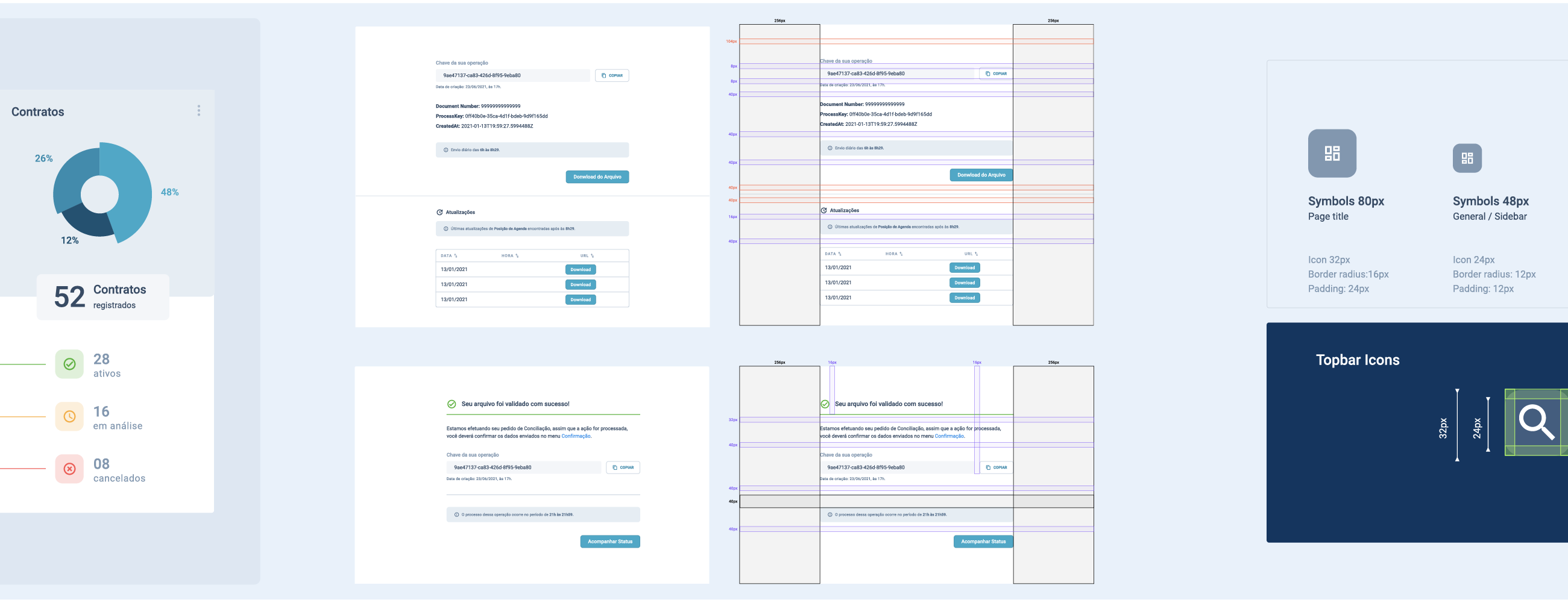Click Atualizações refresh icon in the clean download mockup

[439, 213]
